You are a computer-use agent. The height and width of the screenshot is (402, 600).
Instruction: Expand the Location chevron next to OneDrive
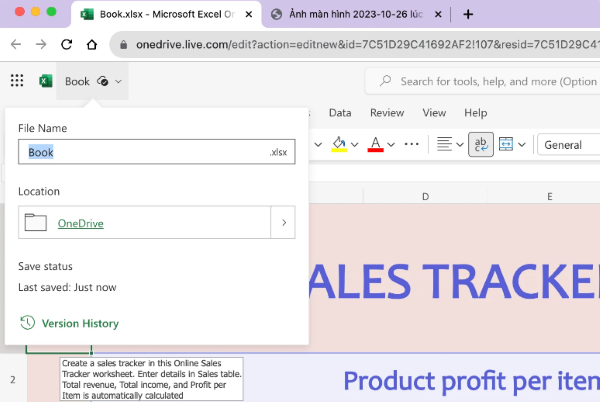[x=283, y=223]
